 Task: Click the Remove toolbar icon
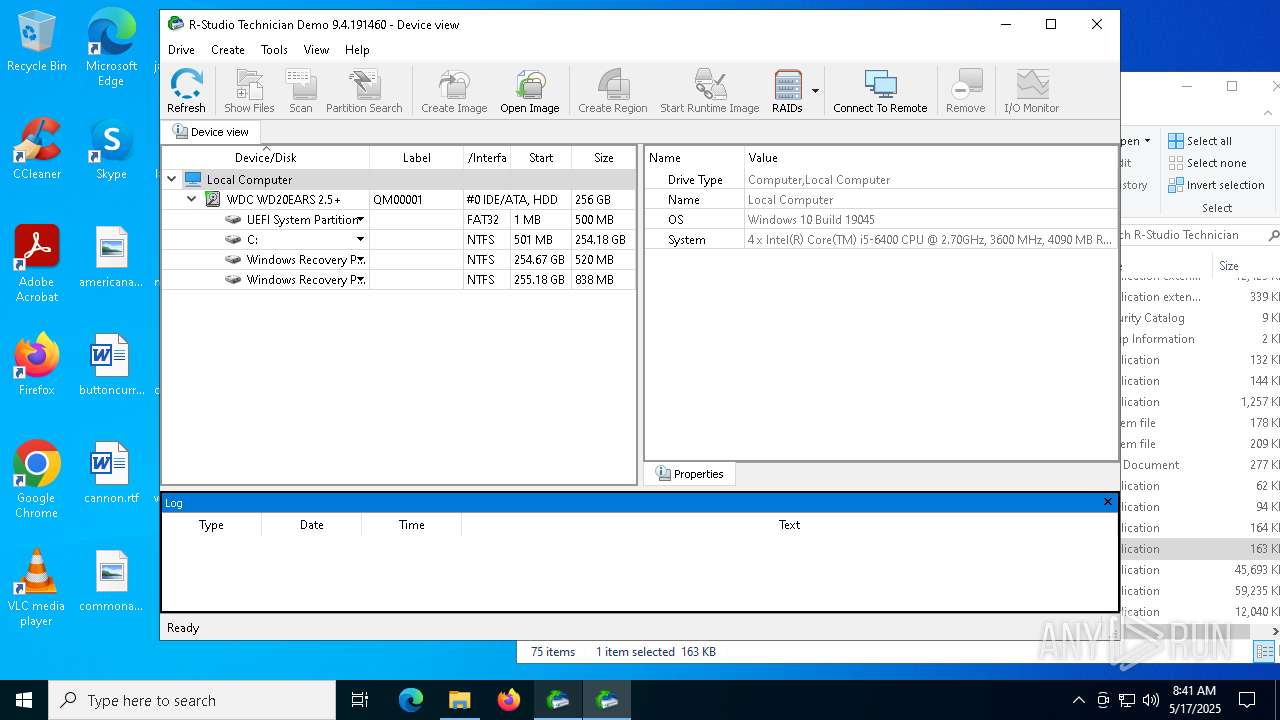click(x=966, y=91)
